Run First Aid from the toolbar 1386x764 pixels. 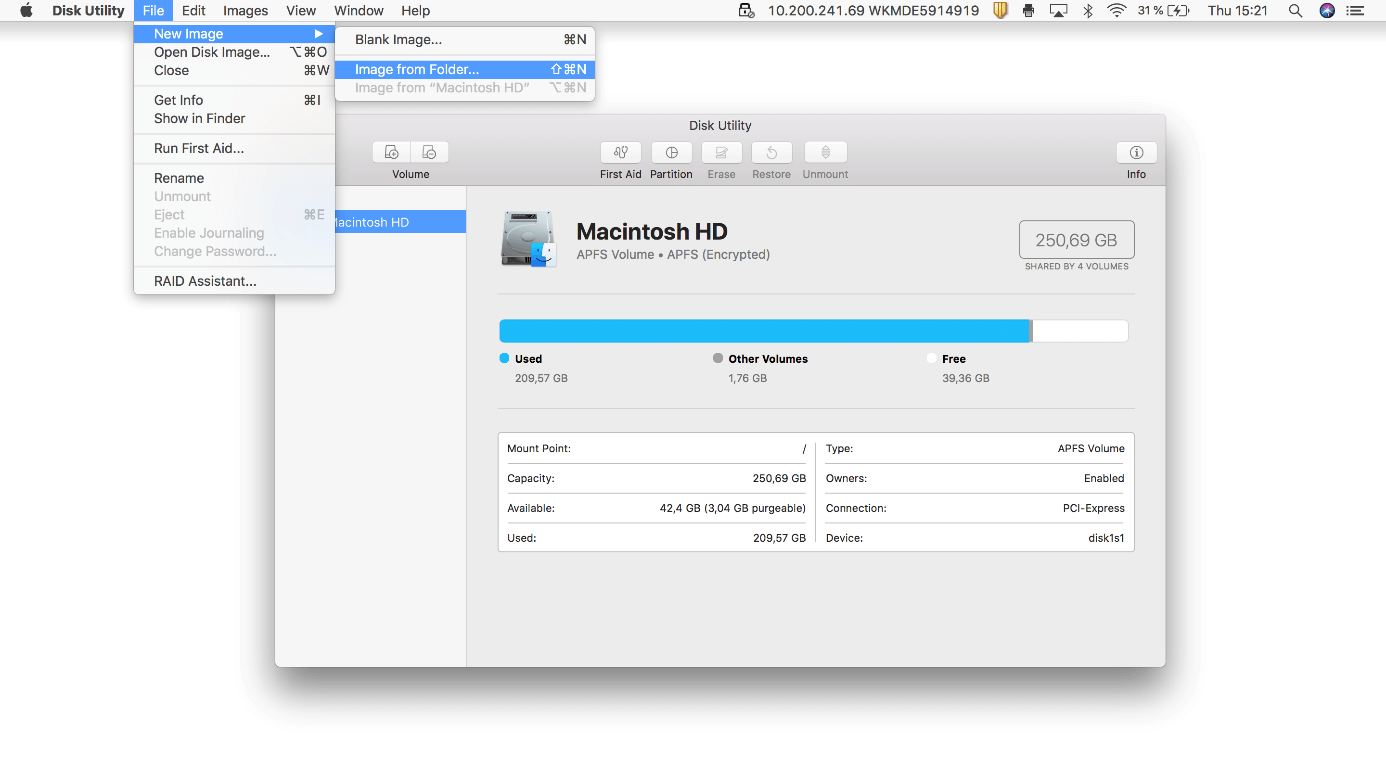pos(621,152)
